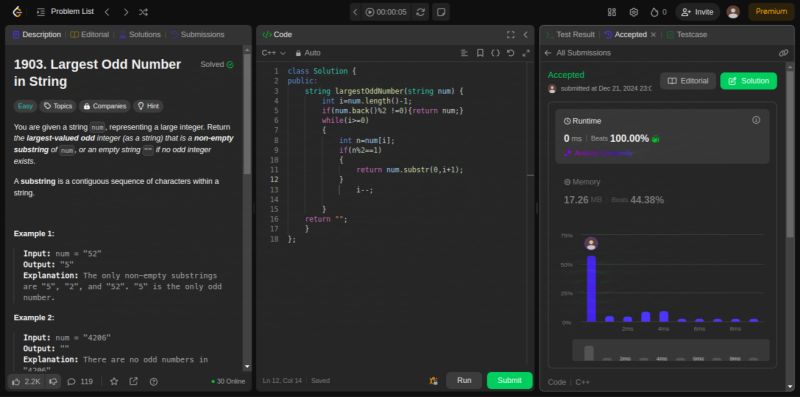This screenshot has width=800, height=397.
Task: Open the layout grid icon
Action: click(612, 12)
